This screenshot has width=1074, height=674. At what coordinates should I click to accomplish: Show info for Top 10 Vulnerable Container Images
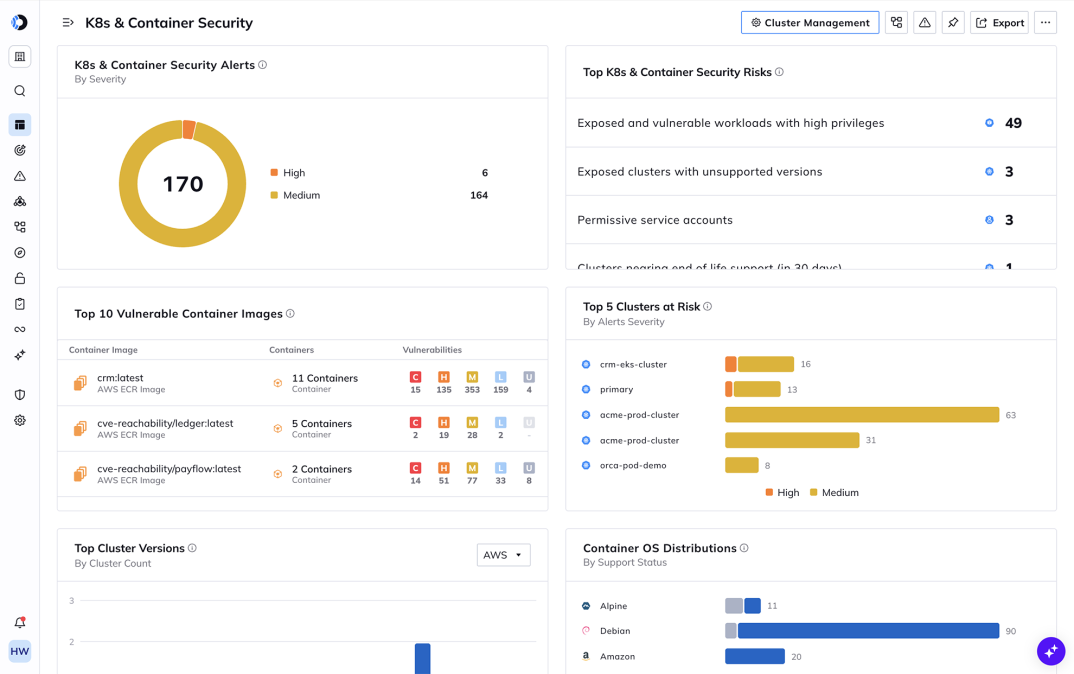(x=290, y=314)
